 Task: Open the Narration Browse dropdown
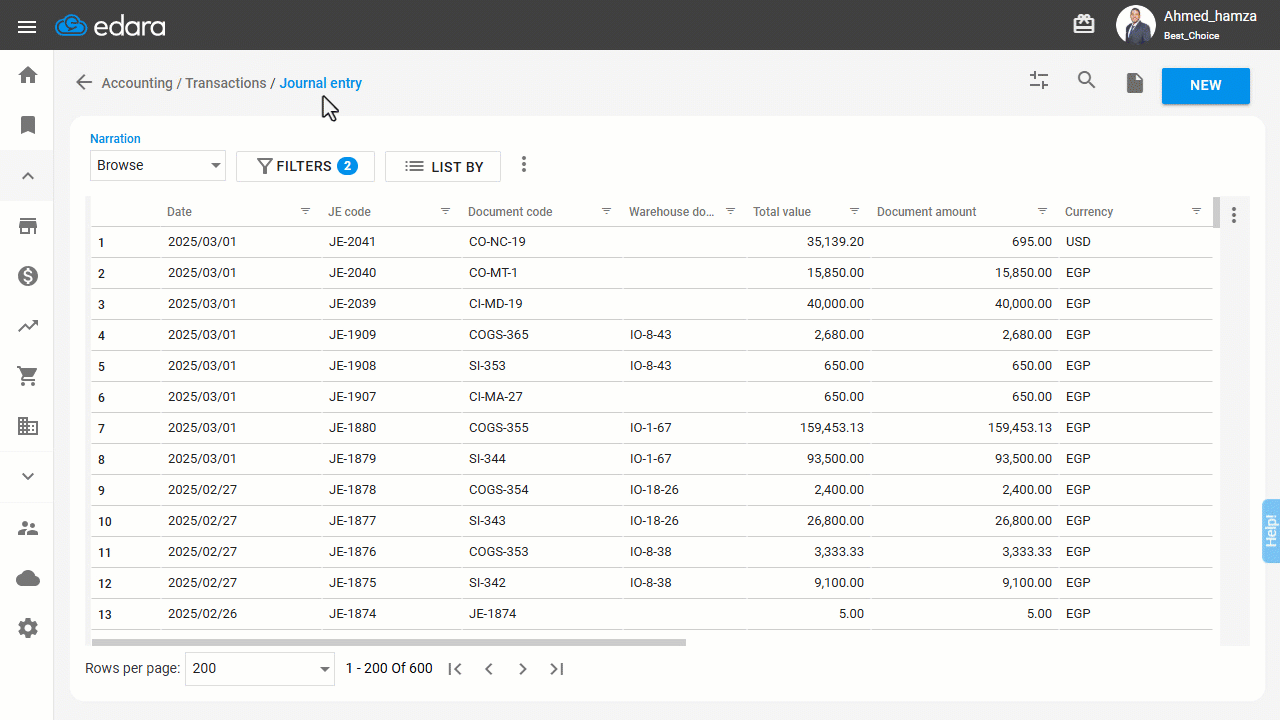click(158, 165)
